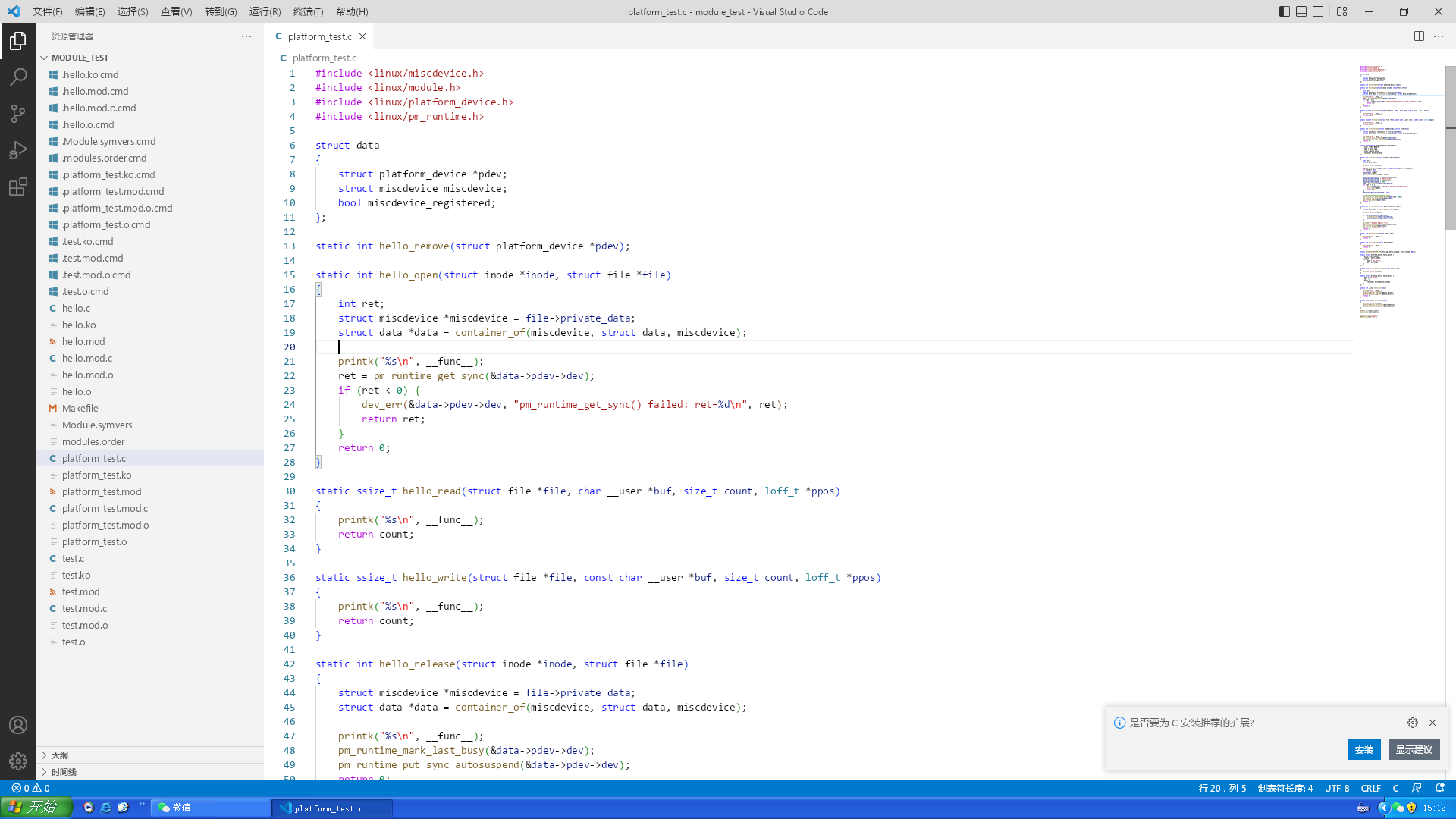Click the 显示建议 button
This screenshot has height=819, width=1456.
tap(1414, 749)
